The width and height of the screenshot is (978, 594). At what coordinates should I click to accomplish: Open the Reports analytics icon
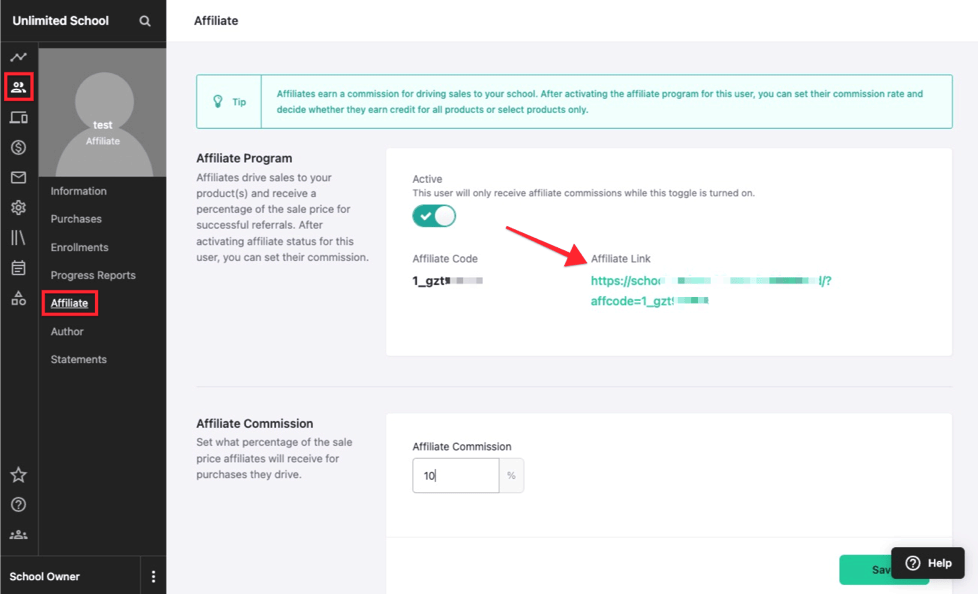18,57
